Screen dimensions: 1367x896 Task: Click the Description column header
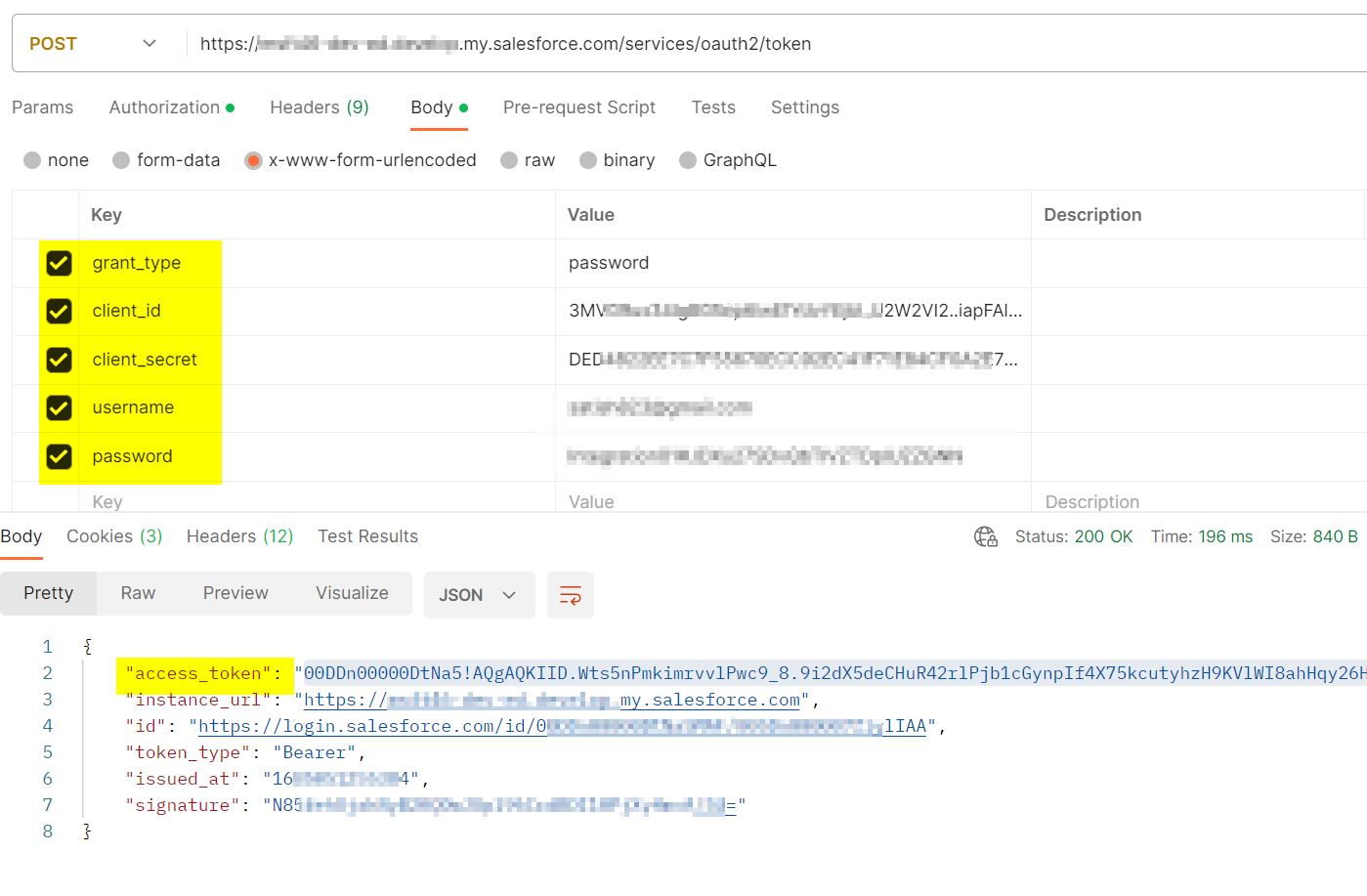pyautogui.click(x=1092, y=215)
